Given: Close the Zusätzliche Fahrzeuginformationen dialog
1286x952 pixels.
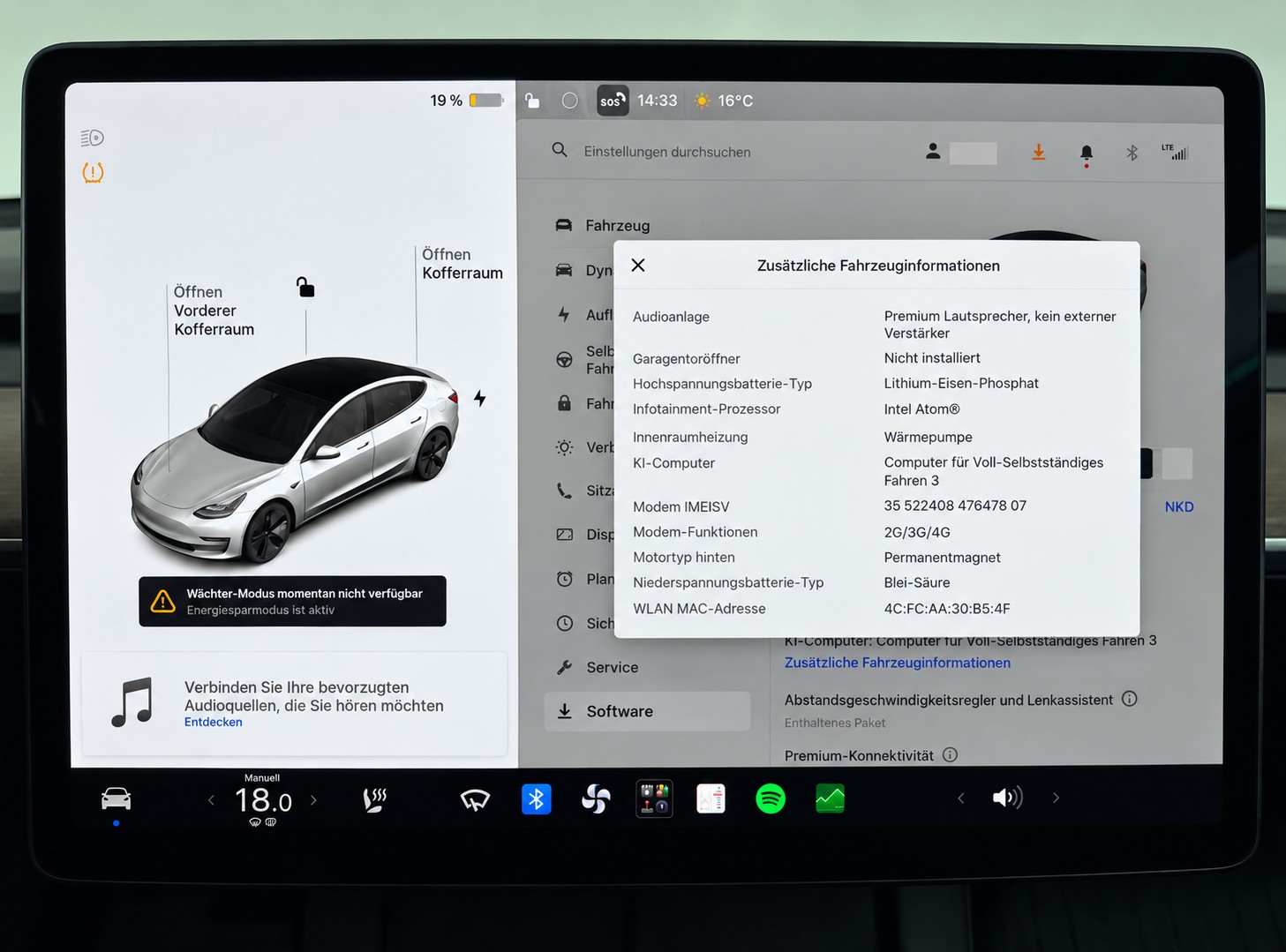Looking at the screenshot, I should 638,266.
